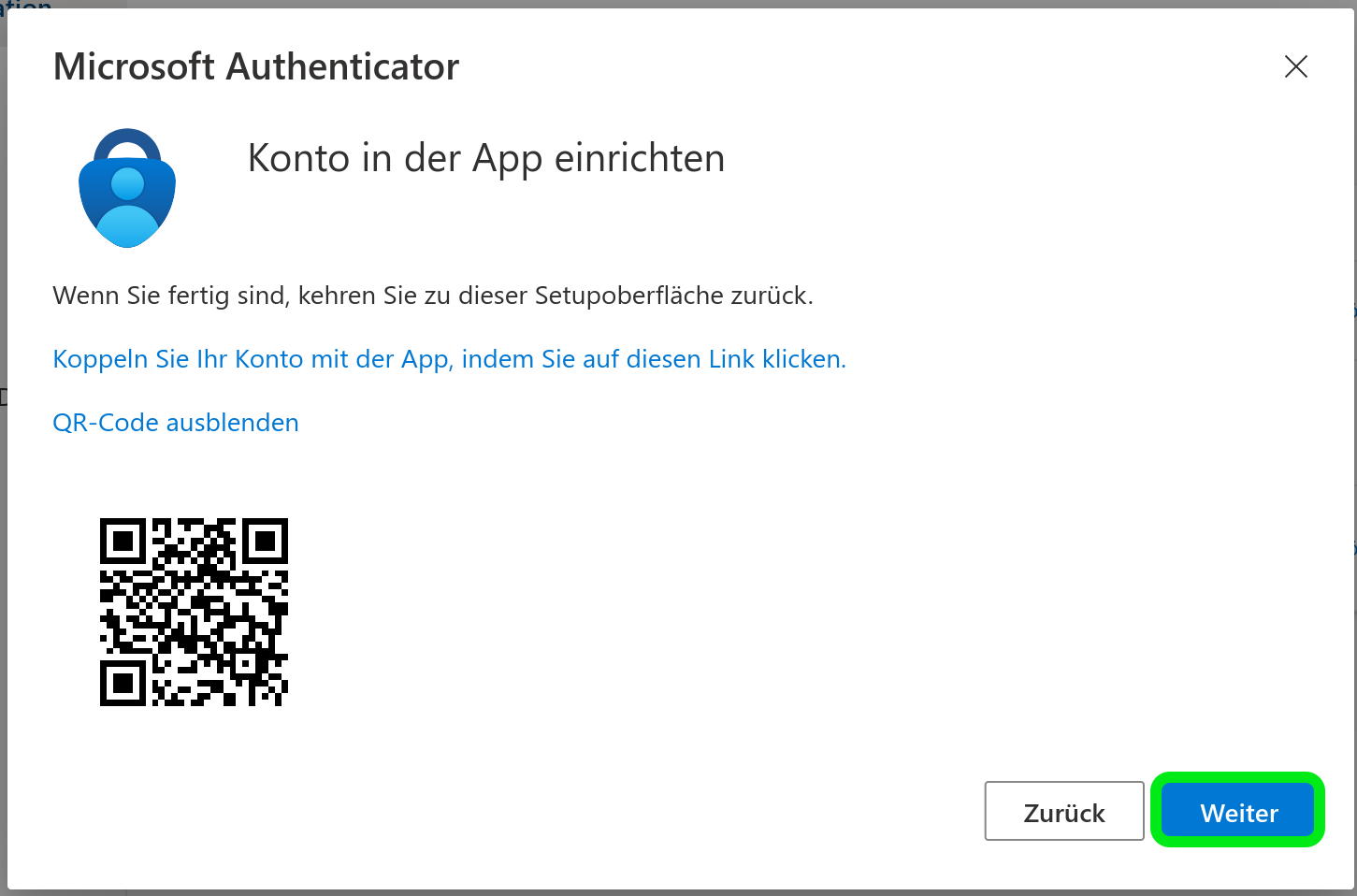Image resolution: width=1357 pixels, height=896 pixels.
Task: Click the padlock shackle atop the Authenticator logo
Action: 128,140
